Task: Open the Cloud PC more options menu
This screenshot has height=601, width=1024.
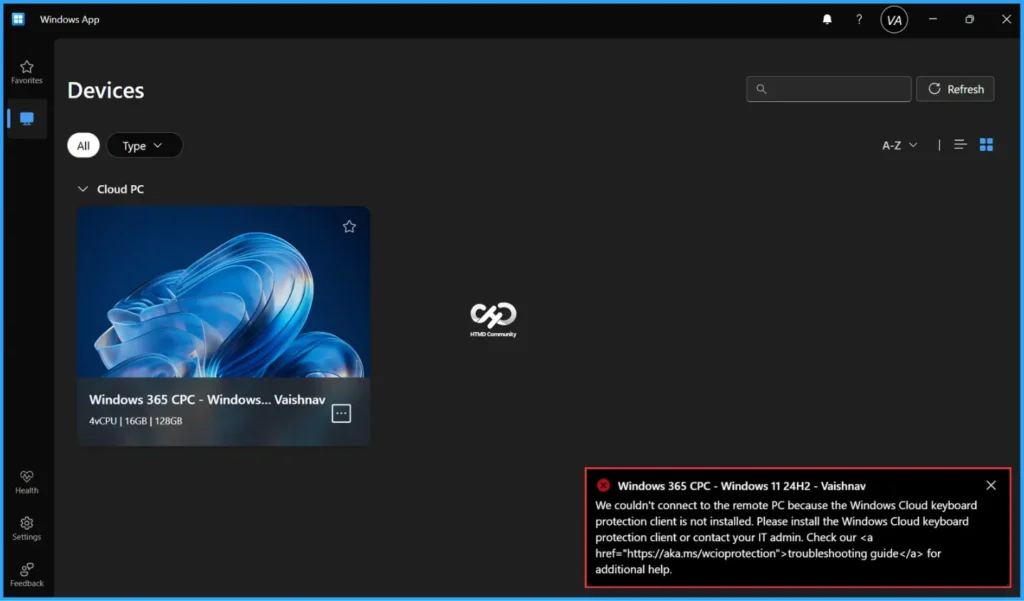Action: 341,413
